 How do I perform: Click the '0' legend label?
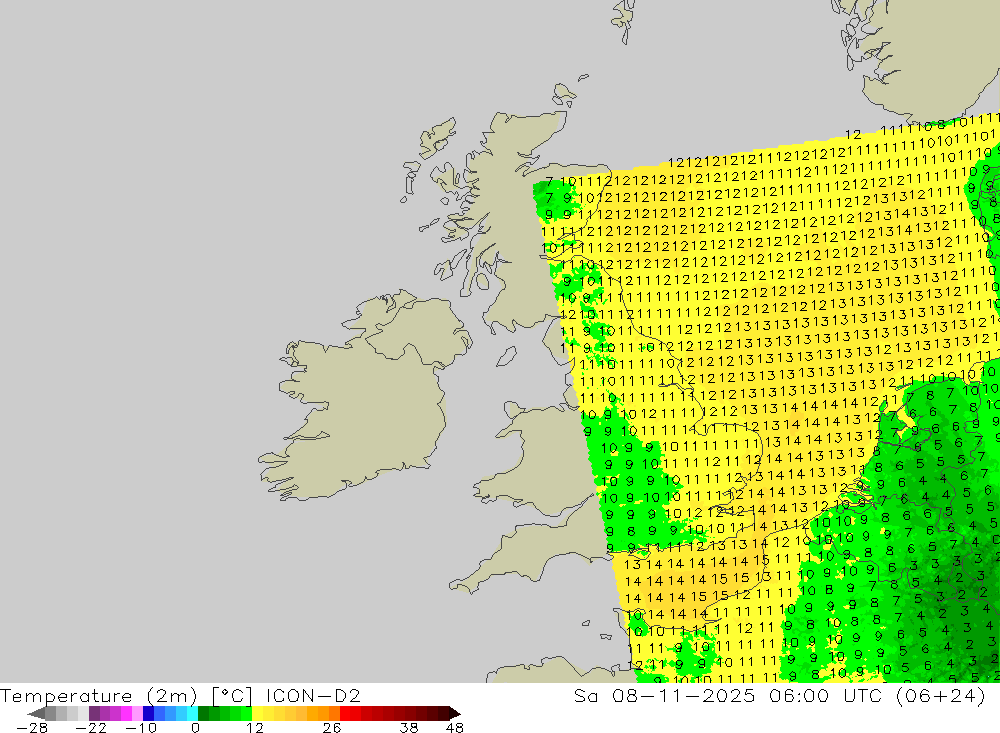195,728
